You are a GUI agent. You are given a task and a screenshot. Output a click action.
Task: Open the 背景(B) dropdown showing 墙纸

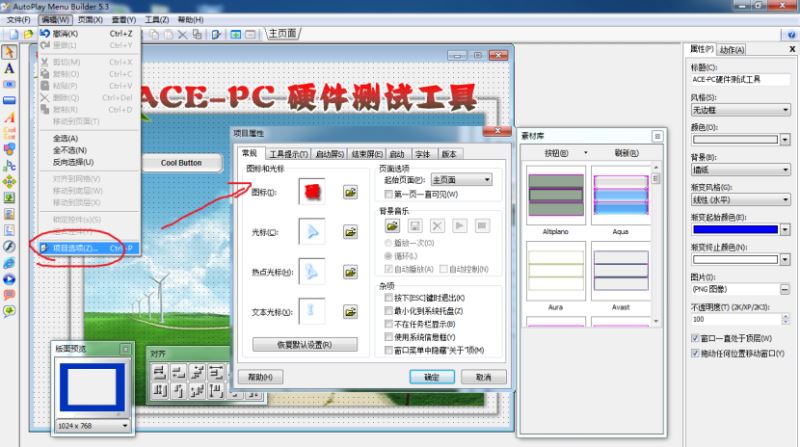(740, 169)
